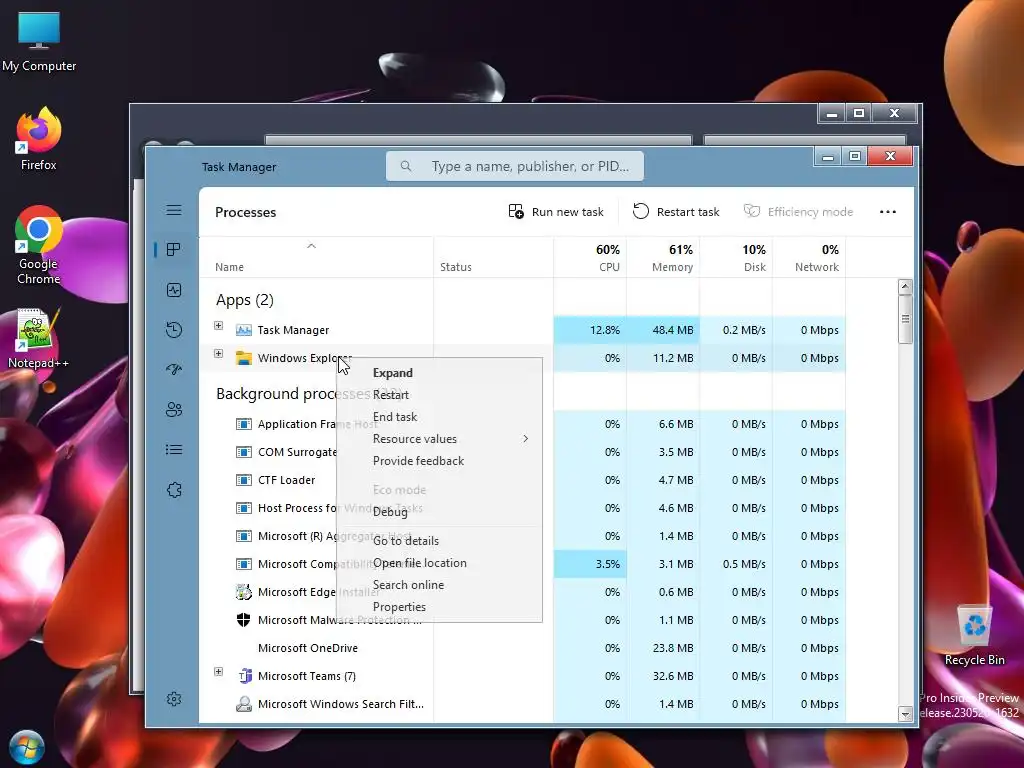The image size is (1024, 768).
Task: Open the Users sidebar icon
Action: point(174,409)
